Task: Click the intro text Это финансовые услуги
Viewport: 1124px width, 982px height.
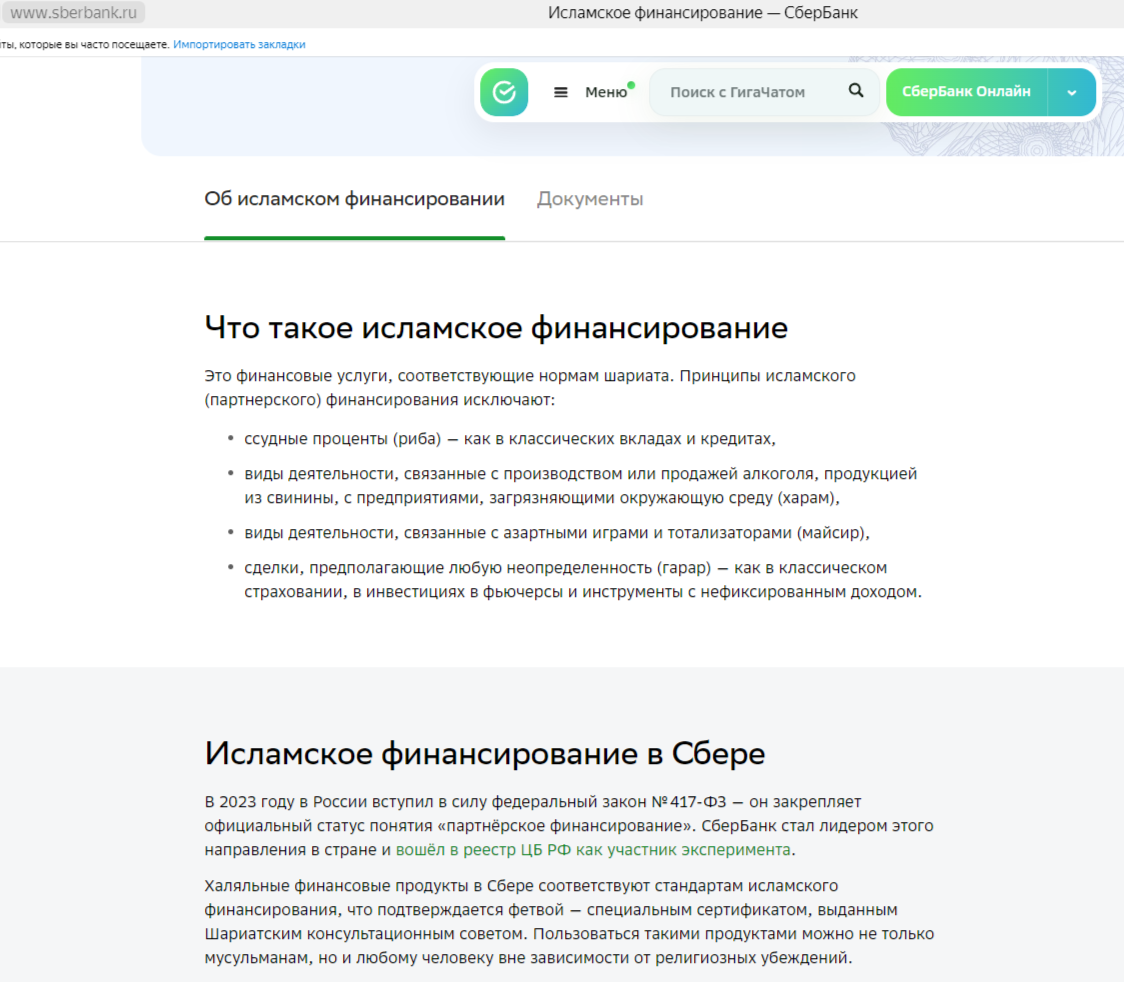Action: pyautogui.click(x=530, y=388)
